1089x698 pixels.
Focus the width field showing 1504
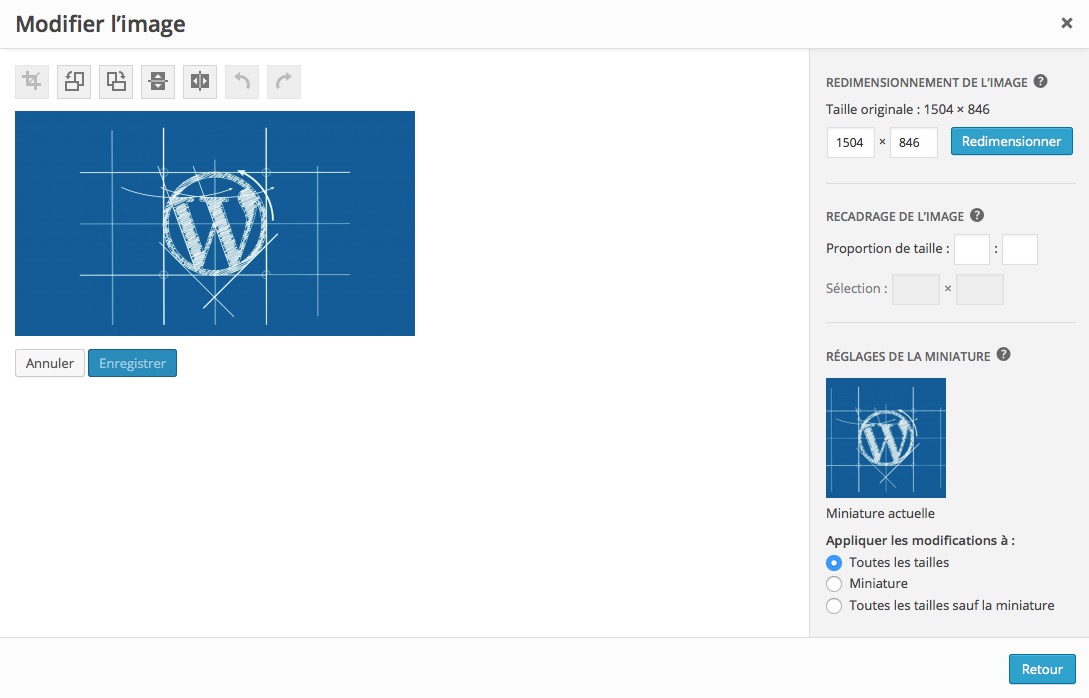(850, 142)
